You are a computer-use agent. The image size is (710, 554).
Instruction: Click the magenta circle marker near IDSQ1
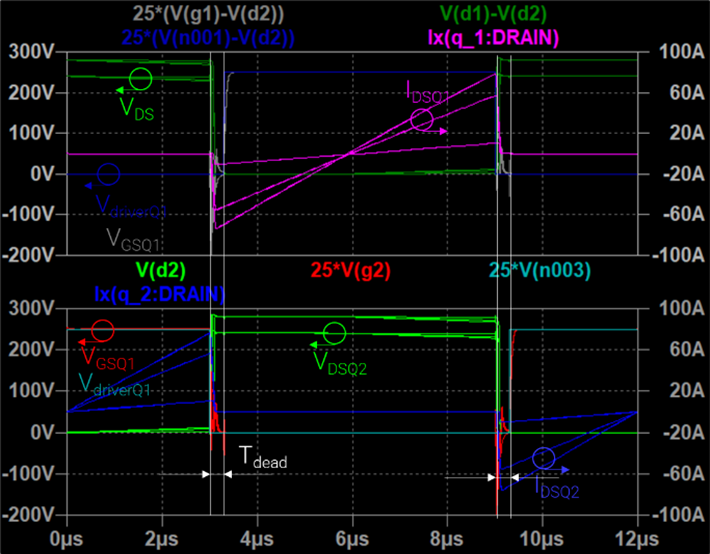(422, 120)
